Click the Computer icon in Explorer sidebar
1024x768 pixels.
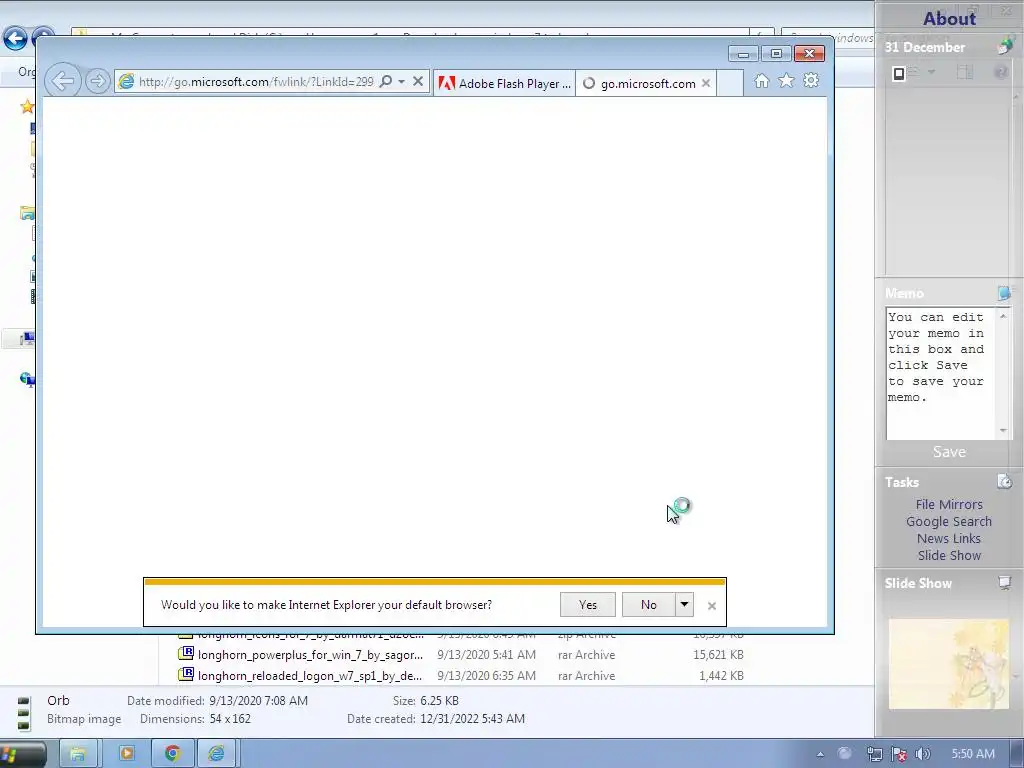[x=27, y=338]
